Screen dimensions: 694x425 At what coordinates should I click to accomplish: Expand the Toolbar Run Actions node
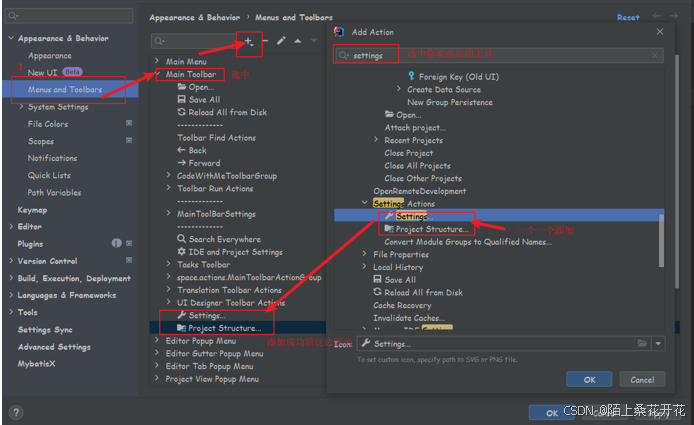click(169, 188)
